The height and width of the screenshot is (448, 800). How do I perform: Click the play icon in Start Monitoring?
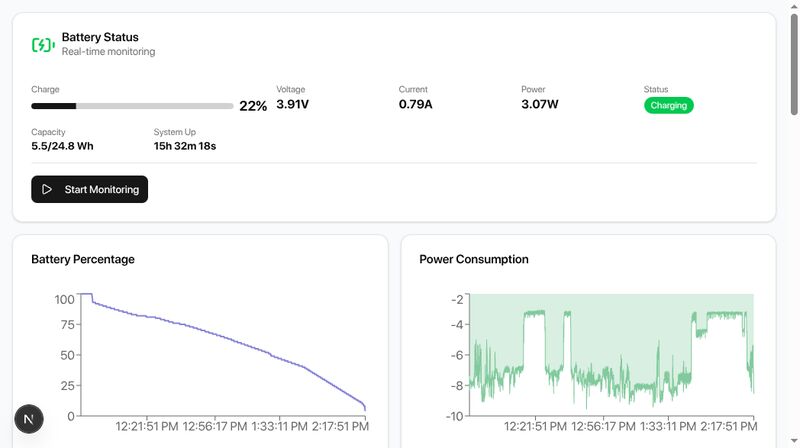click(x=47, y=189)
